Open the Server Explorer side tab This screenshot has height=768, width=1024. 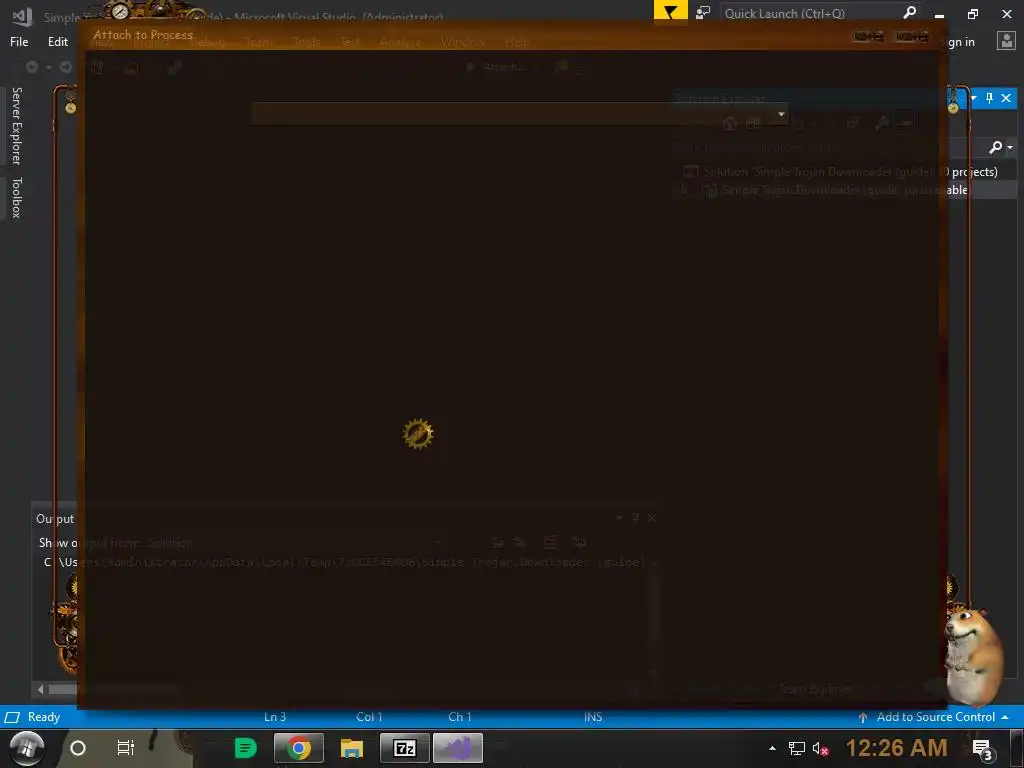coord(17,126)
